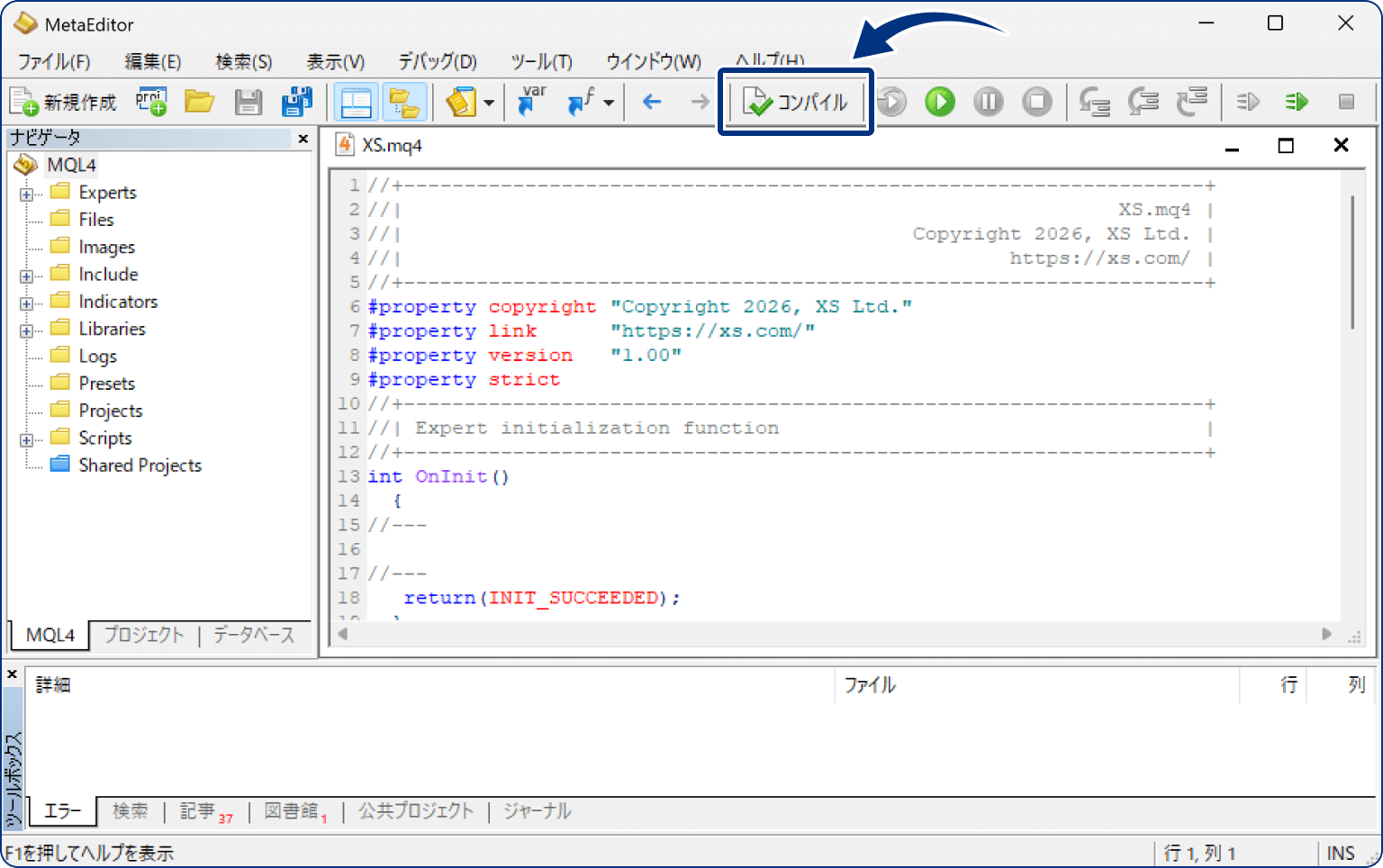Screen dimensions: 1383x868
Task: Click the navigate back arrow icon
Action: [652, 102]
